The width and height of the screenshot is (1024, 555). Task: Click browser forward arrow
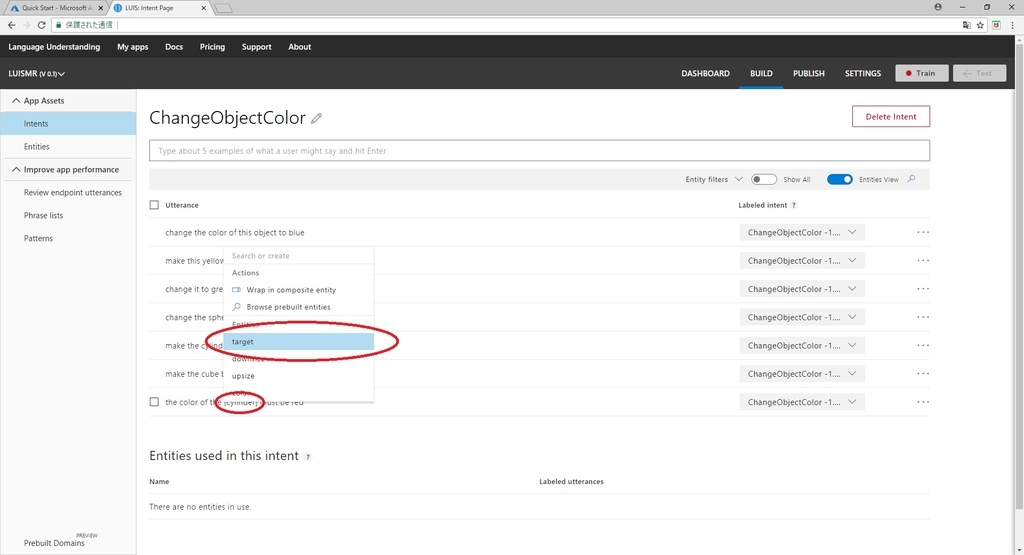pyautogui.click(x=27, y=25)
